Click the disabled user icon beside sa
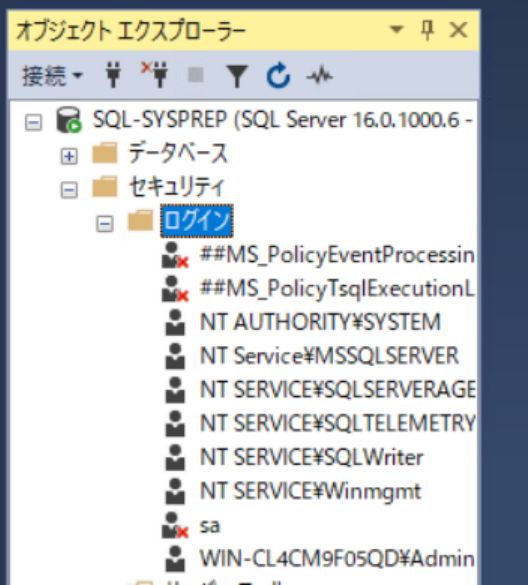This screenshot has height=585, width=528. point(175,526)
